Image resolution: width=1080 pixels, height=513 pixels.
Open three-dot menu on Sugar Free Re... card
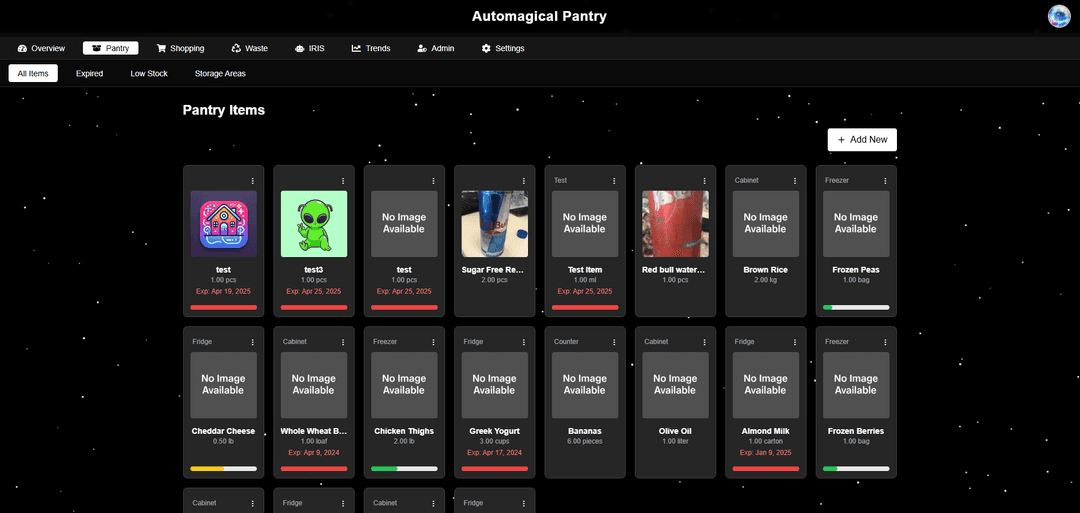(523, 180)
